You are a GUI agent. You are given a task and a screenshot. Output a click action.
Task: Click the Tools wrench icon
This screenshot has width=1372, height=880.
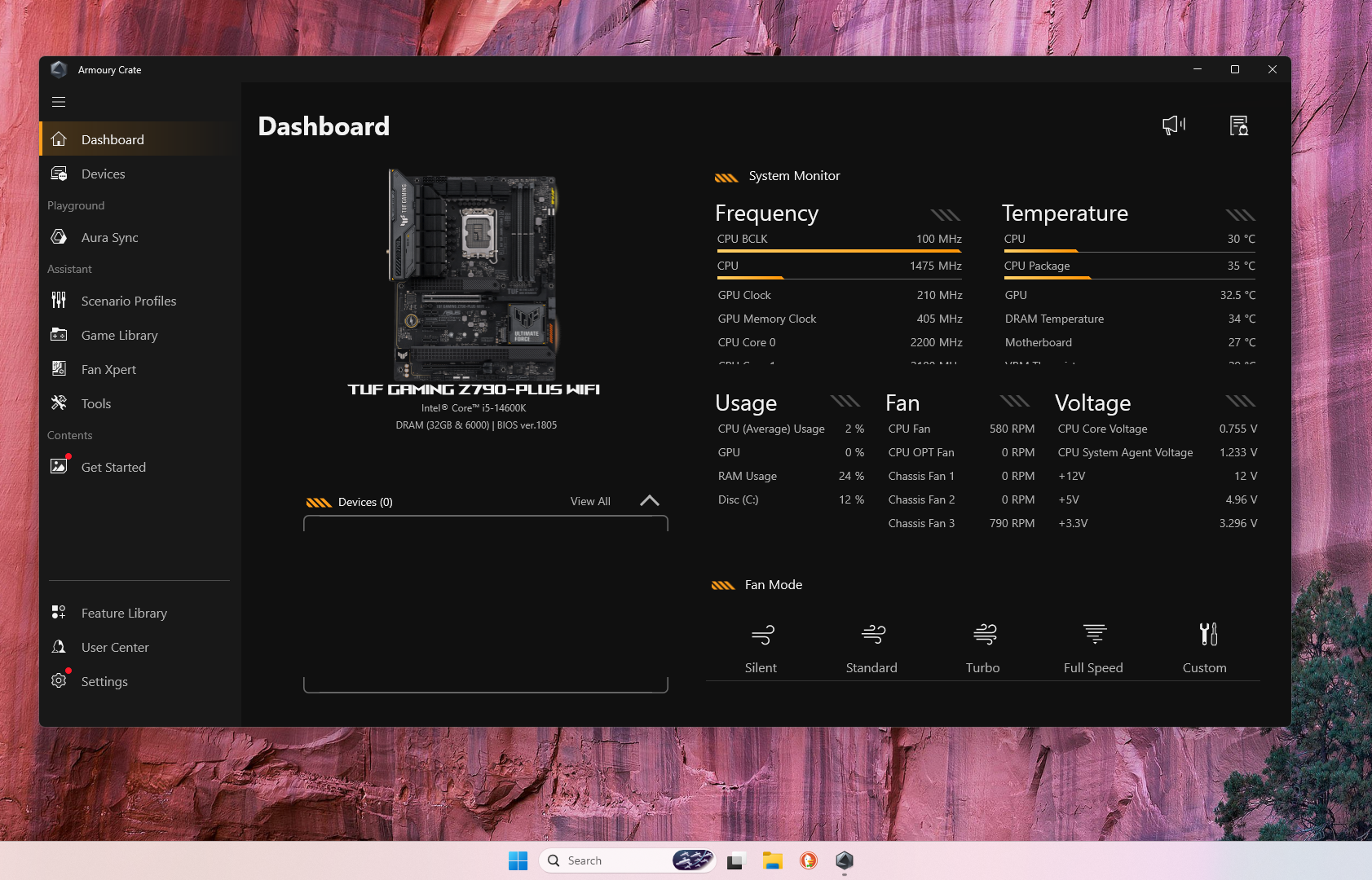pos(59,403)
